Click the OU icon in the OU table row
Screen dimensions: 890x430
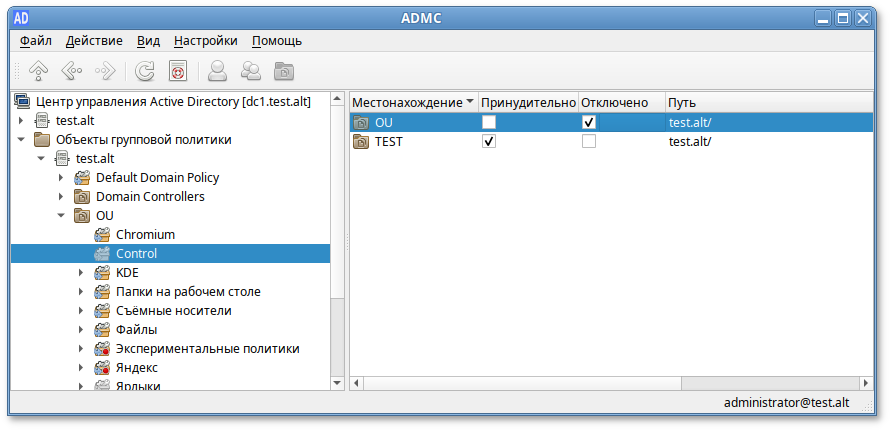(x=361, y=122)
